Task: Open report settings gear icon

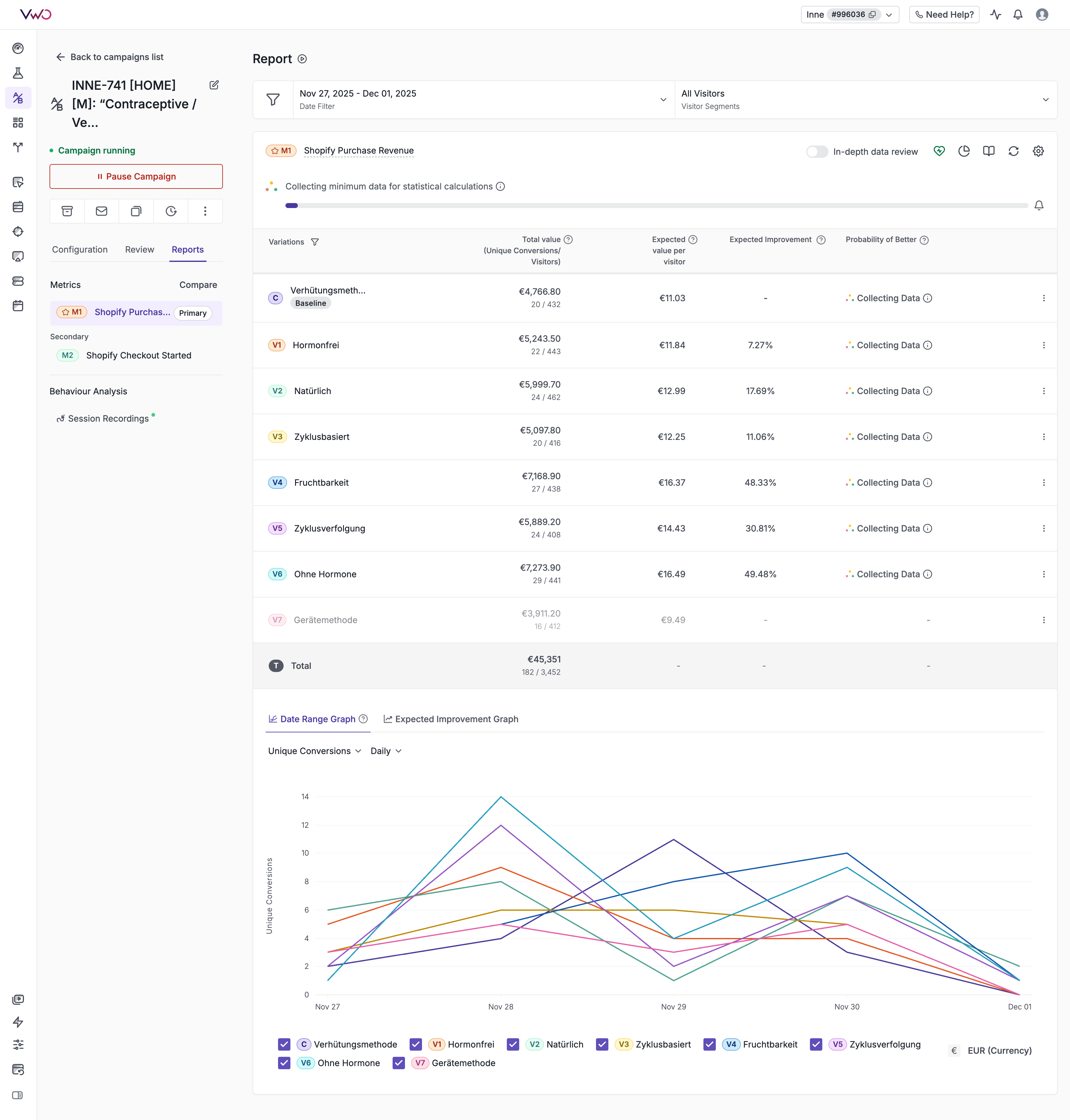Action: pos(1038,151)
